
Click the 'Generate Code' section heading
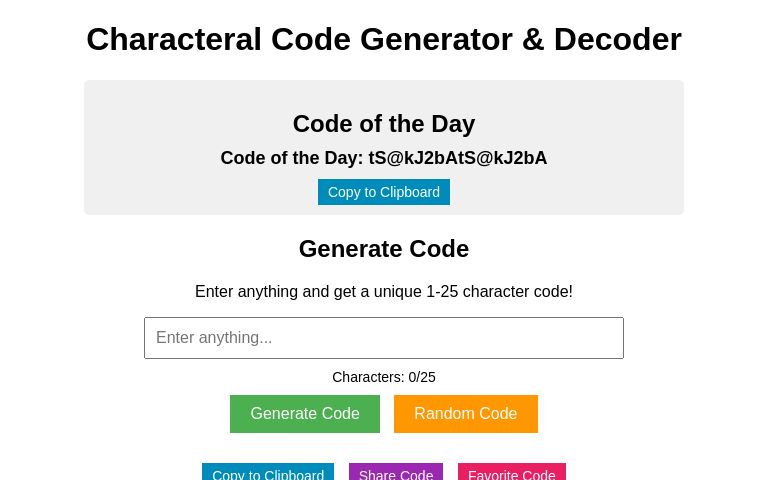point(384,249)
